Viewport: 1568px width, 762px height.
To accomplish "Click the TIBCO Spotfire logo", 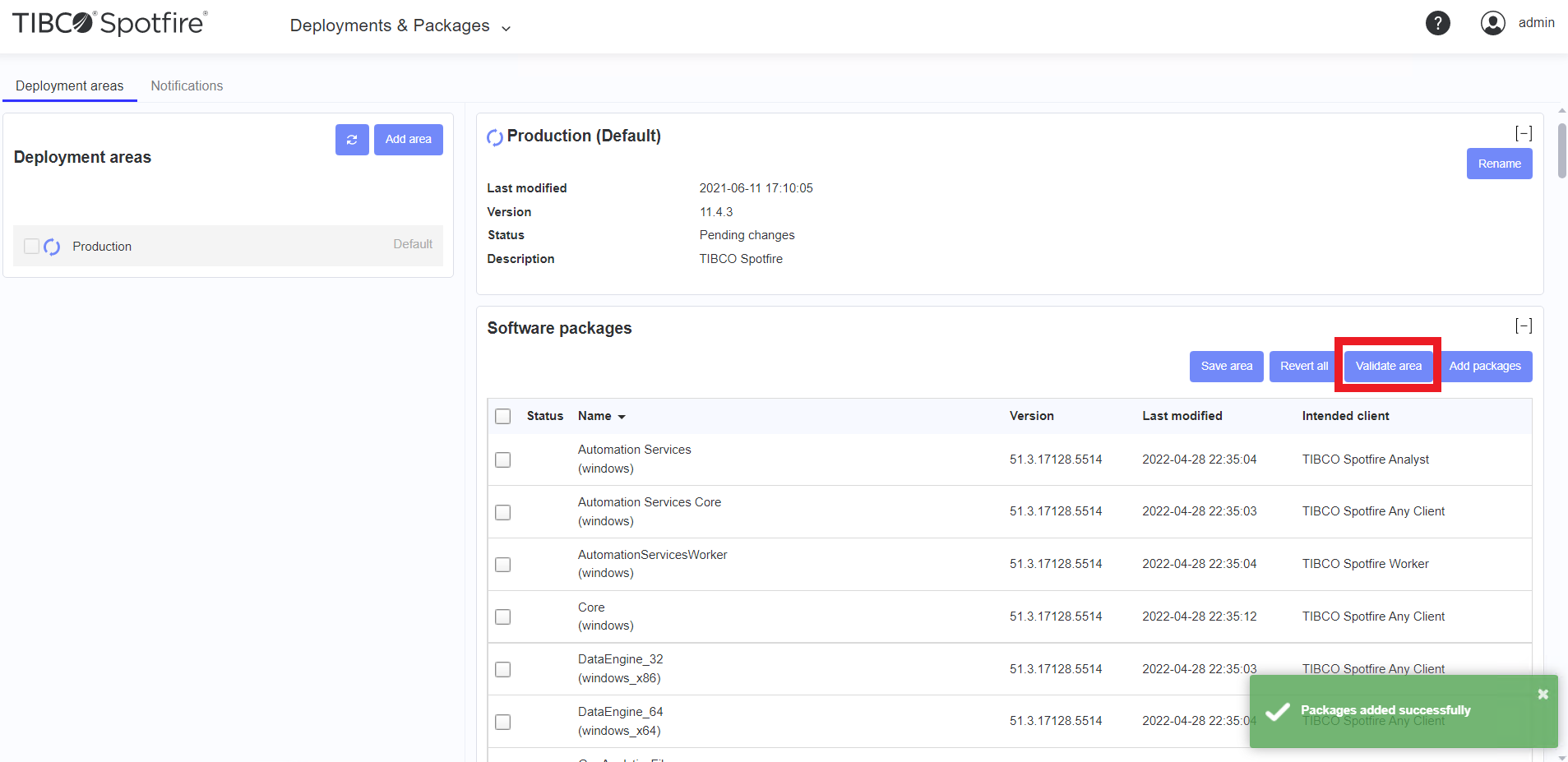I will (110, 23).
